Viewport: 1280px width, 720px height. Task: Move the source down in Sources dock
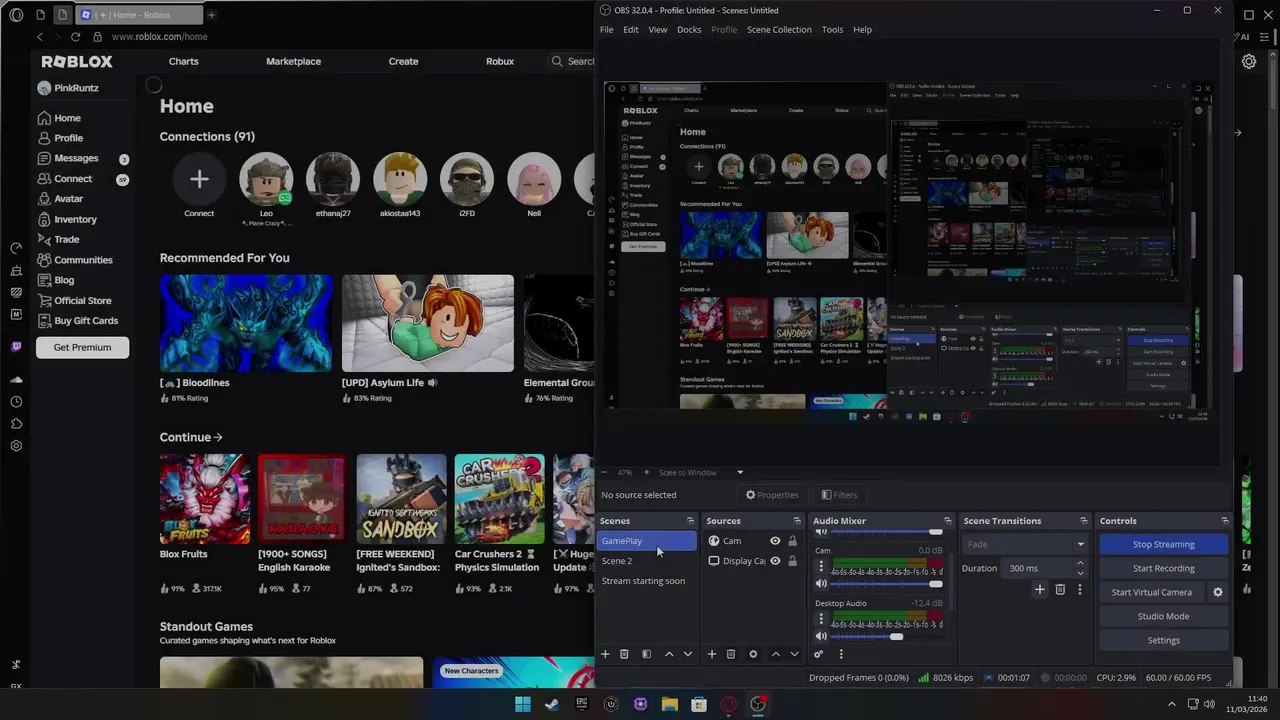coord(794,654)
